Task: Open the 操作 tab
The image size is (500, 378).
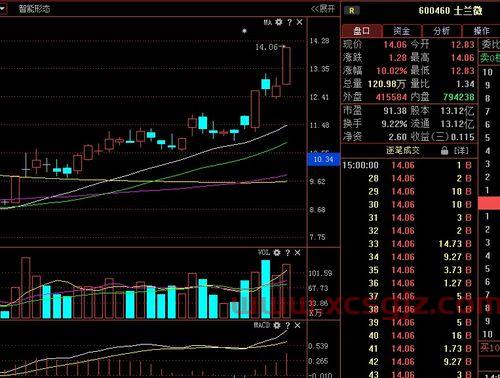Action: click(481, 31)
